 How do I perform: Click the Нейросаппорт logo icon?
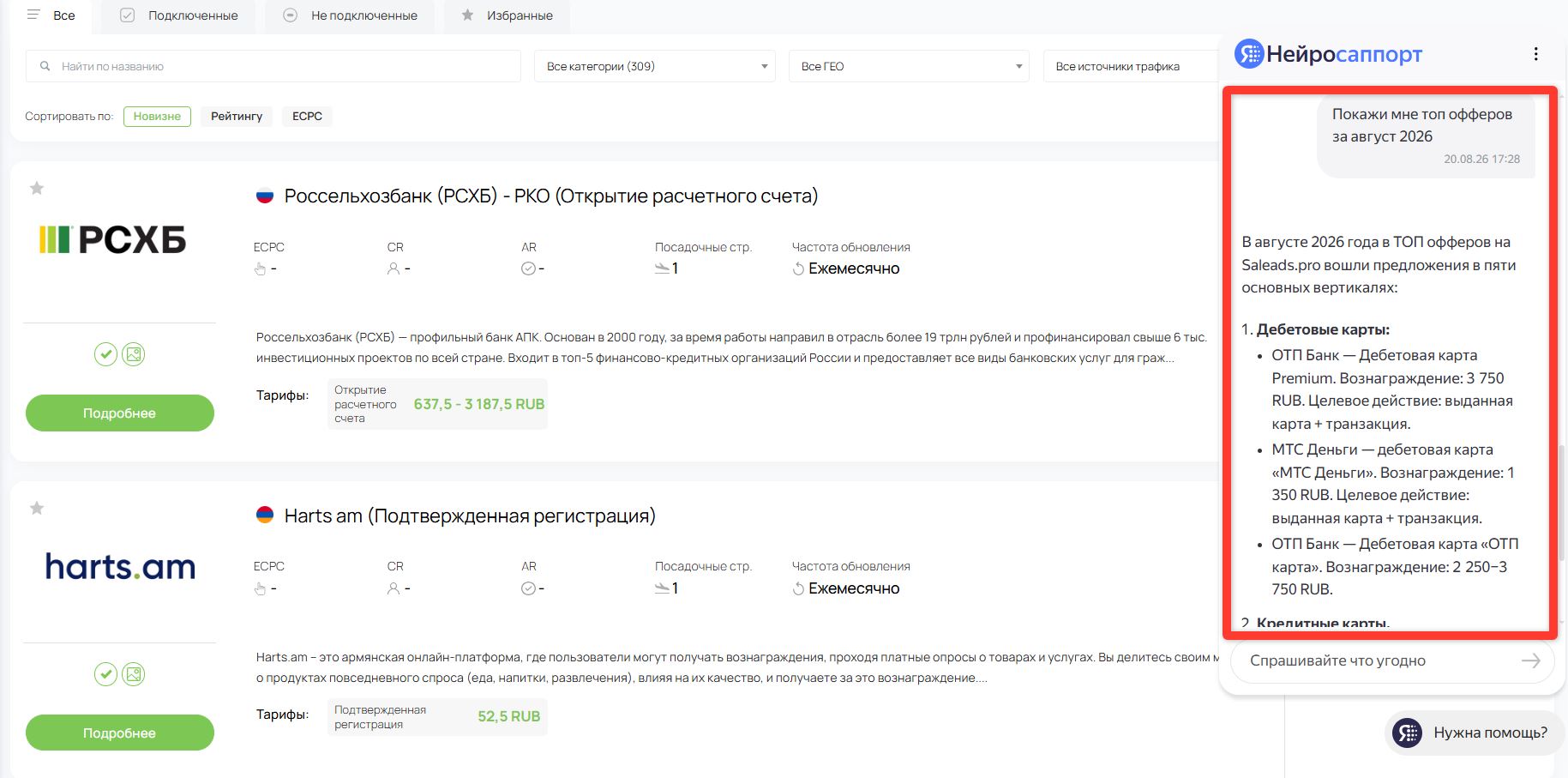point(1249,54)
